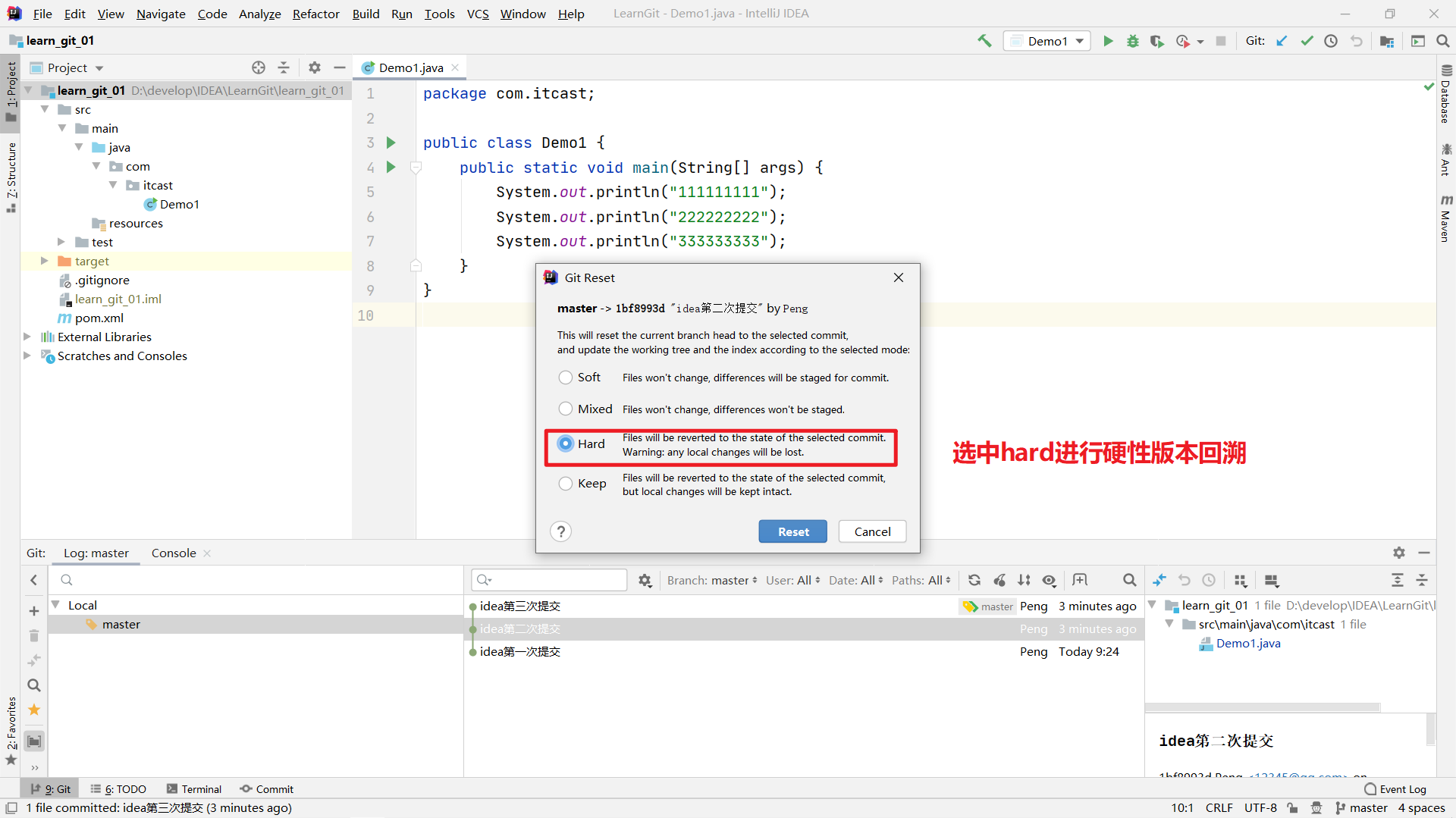
Task: Open the Demo1 run configuration dropdown
Action: click(x=1047, y=41)
